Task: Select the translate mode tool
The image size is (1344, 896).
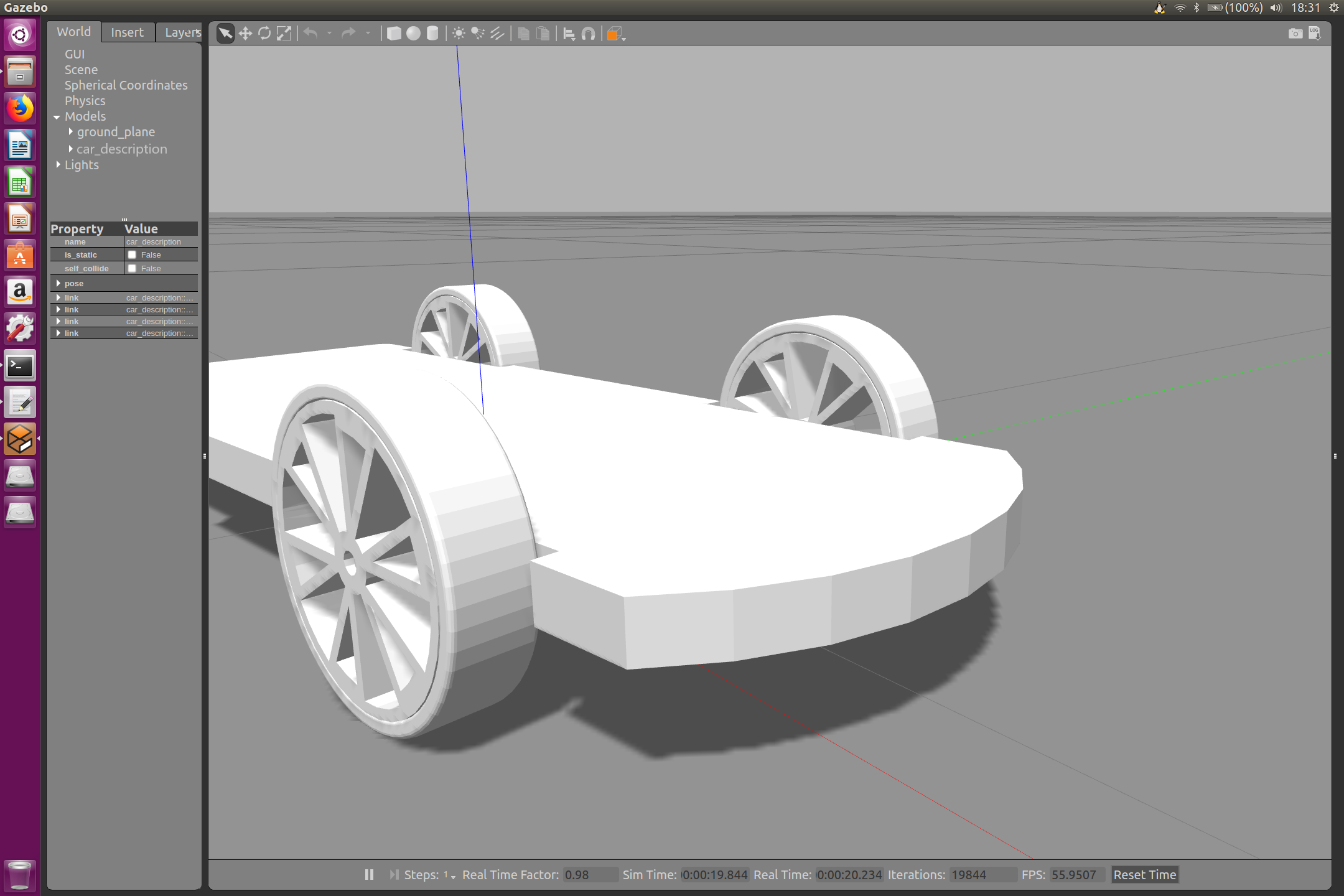Action: click(x=245, y=34)
